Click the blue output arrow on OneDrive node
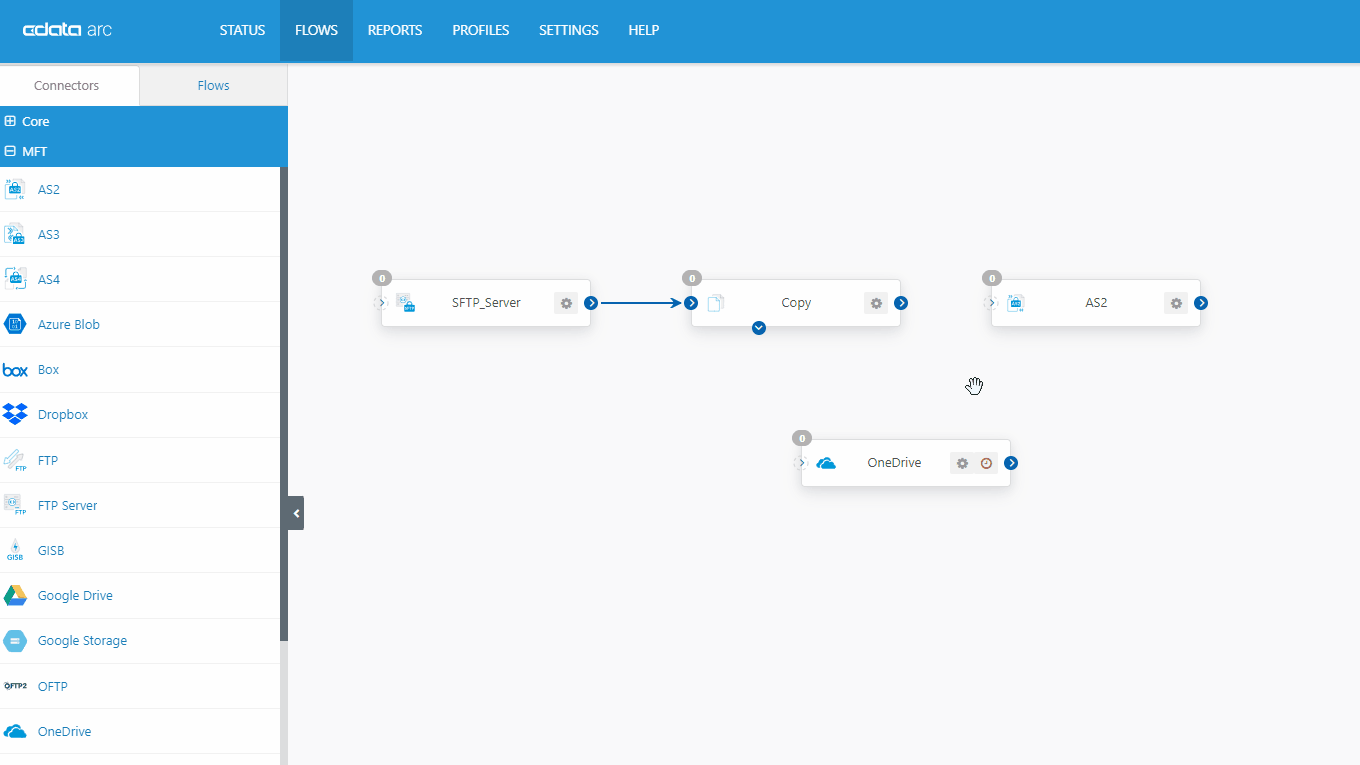1360x765 pixels. point(1010,463)
